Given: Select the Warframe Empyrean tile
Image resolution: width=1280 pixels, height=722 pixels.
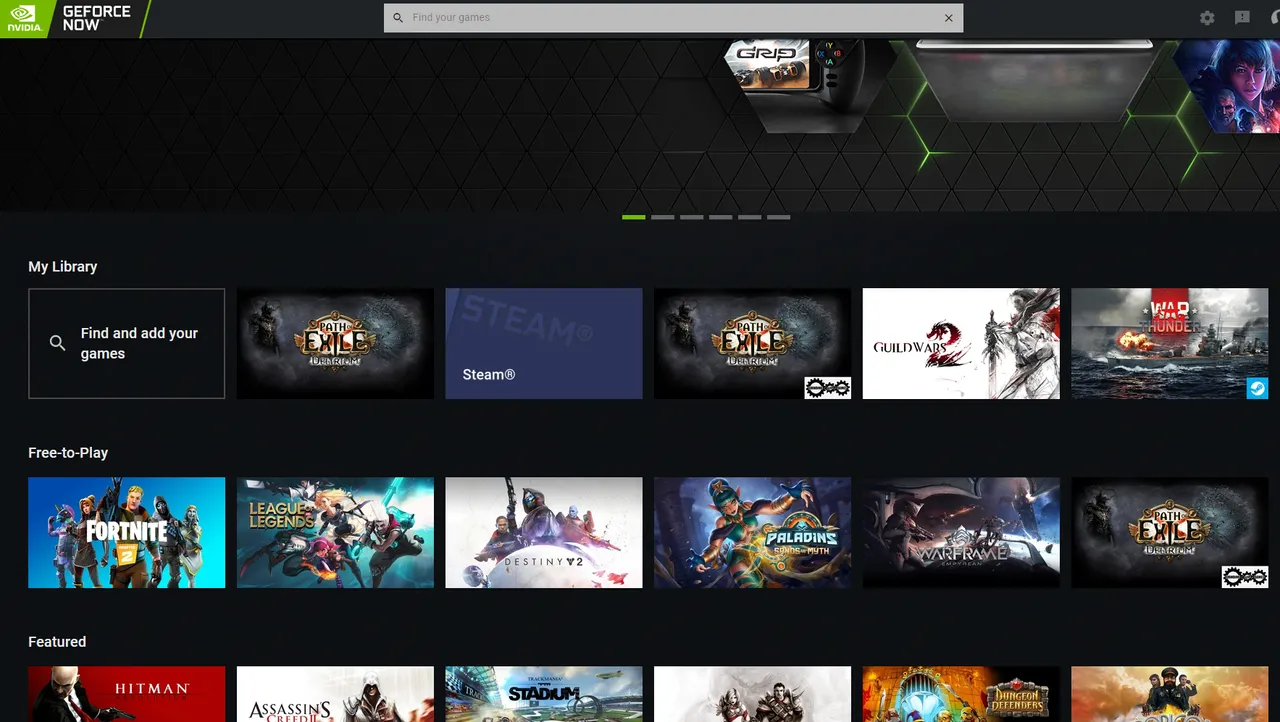Looking at the screenshot, I should coord(961,532).
